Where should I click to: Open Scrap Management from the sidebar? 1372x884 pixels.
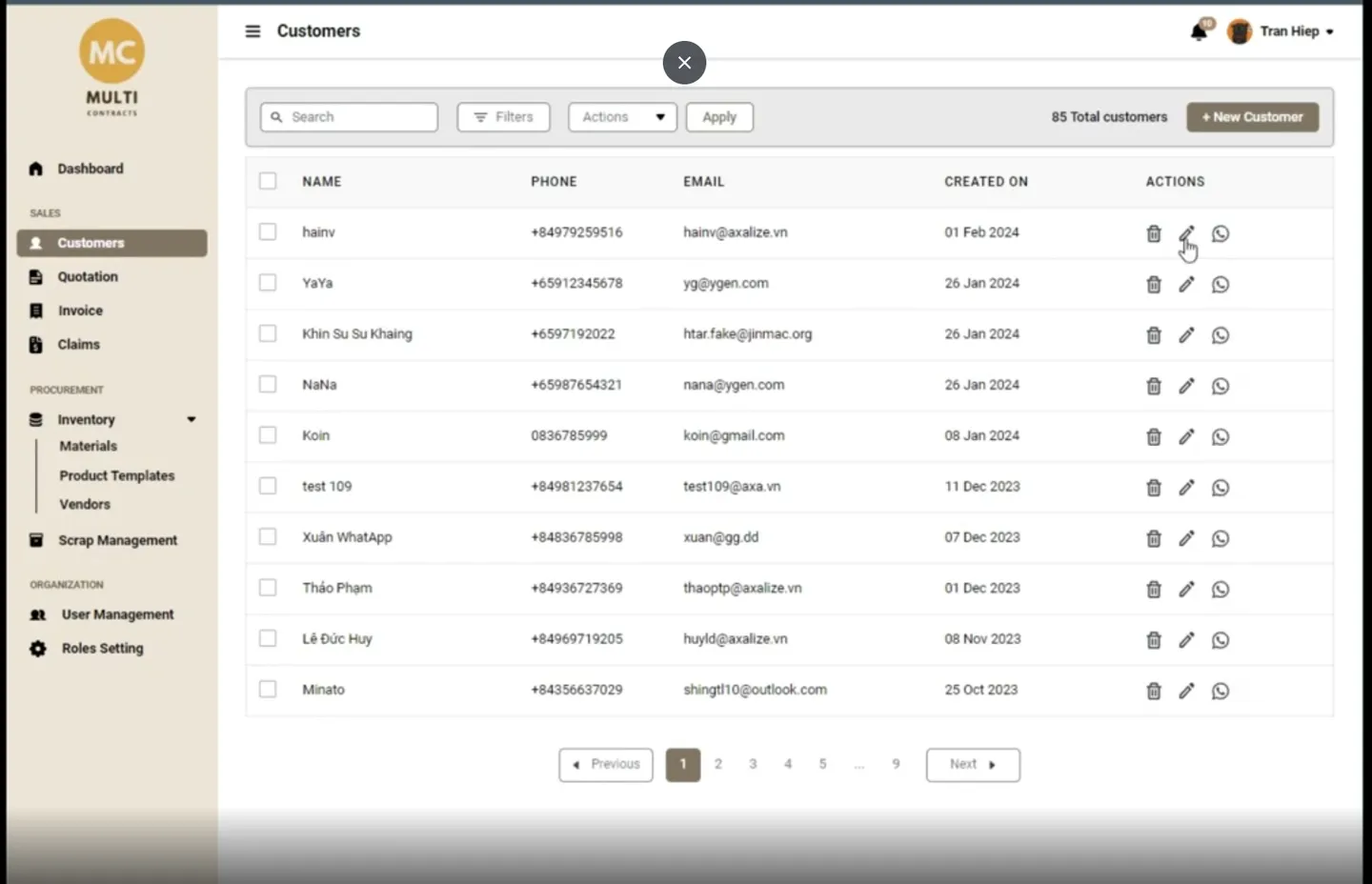pos(117,540)
